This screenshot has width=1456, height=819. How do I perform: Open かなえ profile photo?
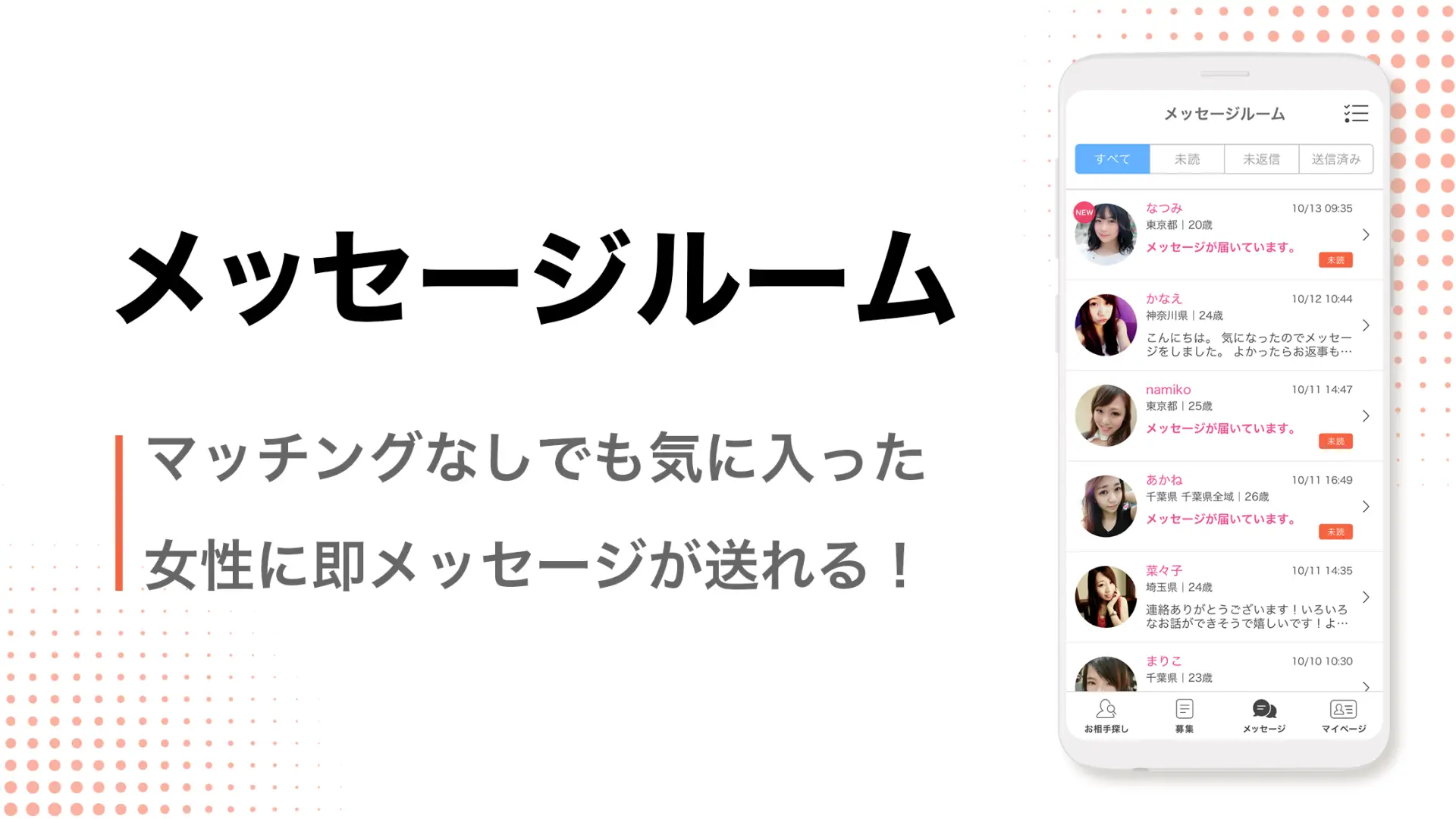[x=1106, y=325]
